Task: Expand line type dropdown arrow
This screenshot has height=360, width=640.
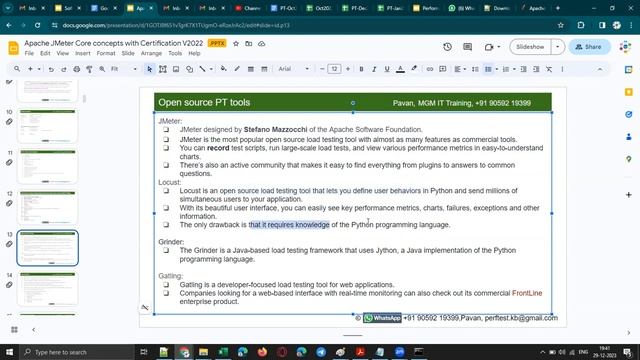Action: point(211,69)
